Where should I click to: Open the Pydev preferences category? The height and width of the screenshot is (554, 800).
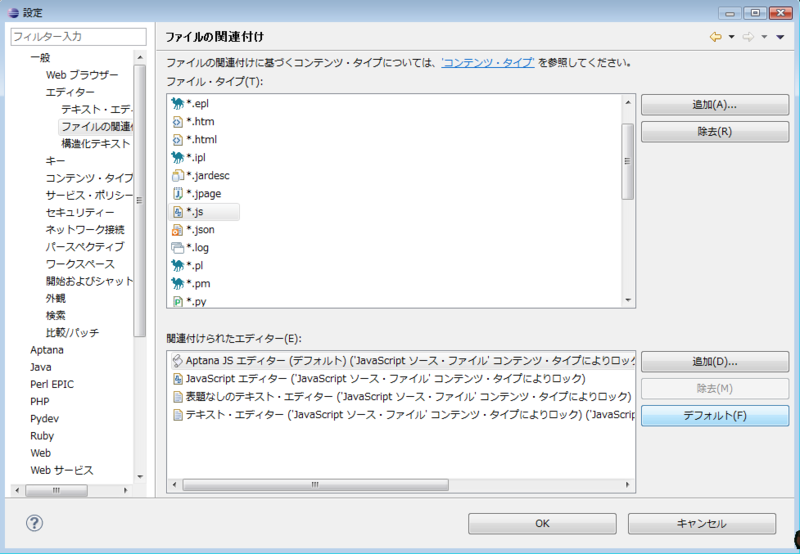click(x=44, y=419)
